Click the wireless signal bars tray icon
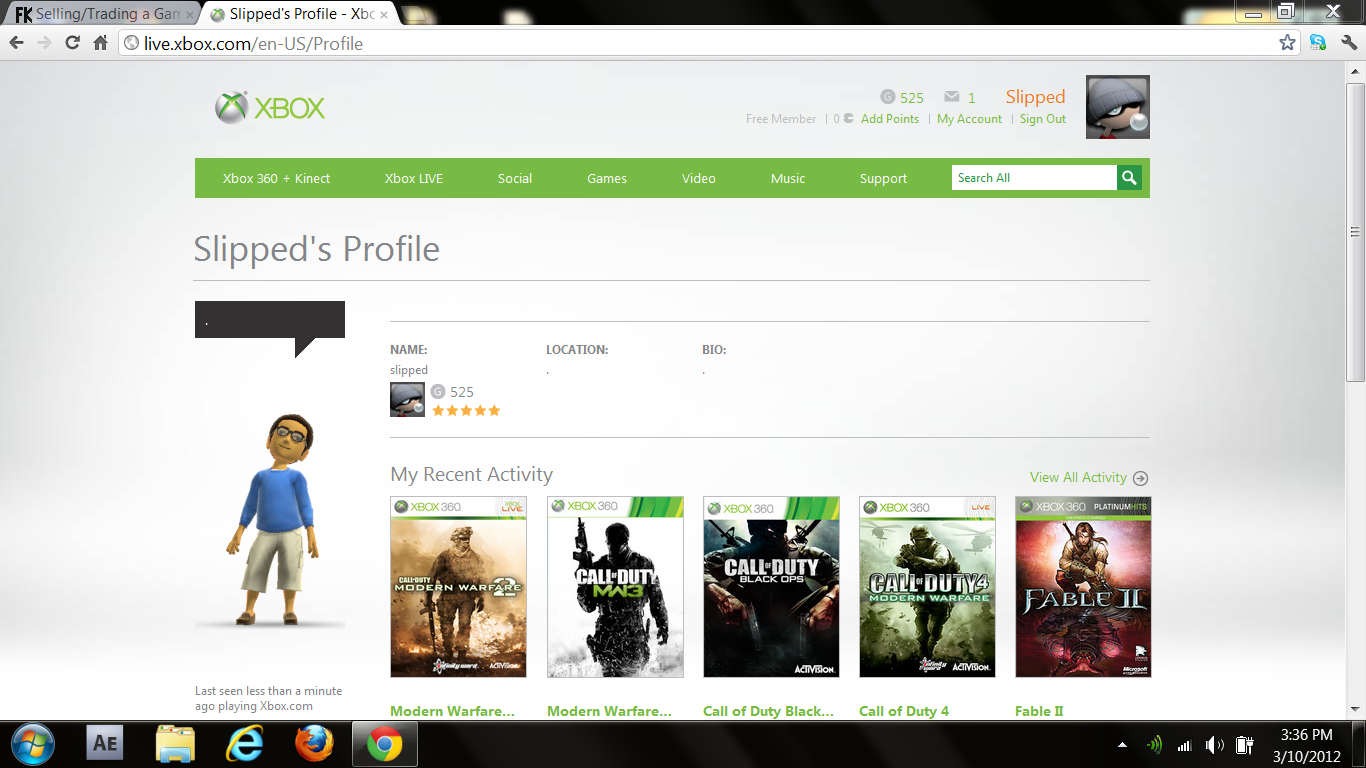The image size is (1366, 768). point(1185,745)
